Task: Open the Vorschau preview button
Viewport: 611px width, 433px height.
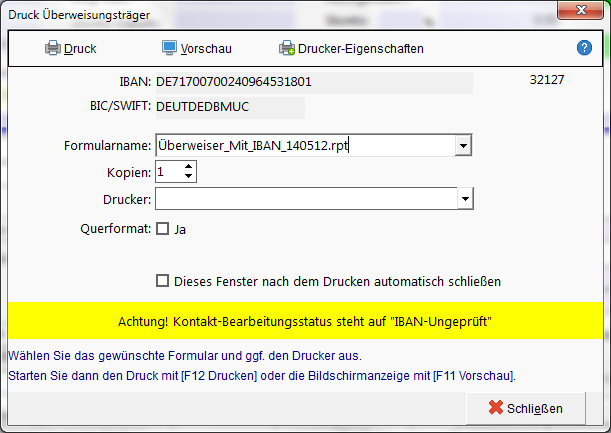Action: [x=197, y=49]
